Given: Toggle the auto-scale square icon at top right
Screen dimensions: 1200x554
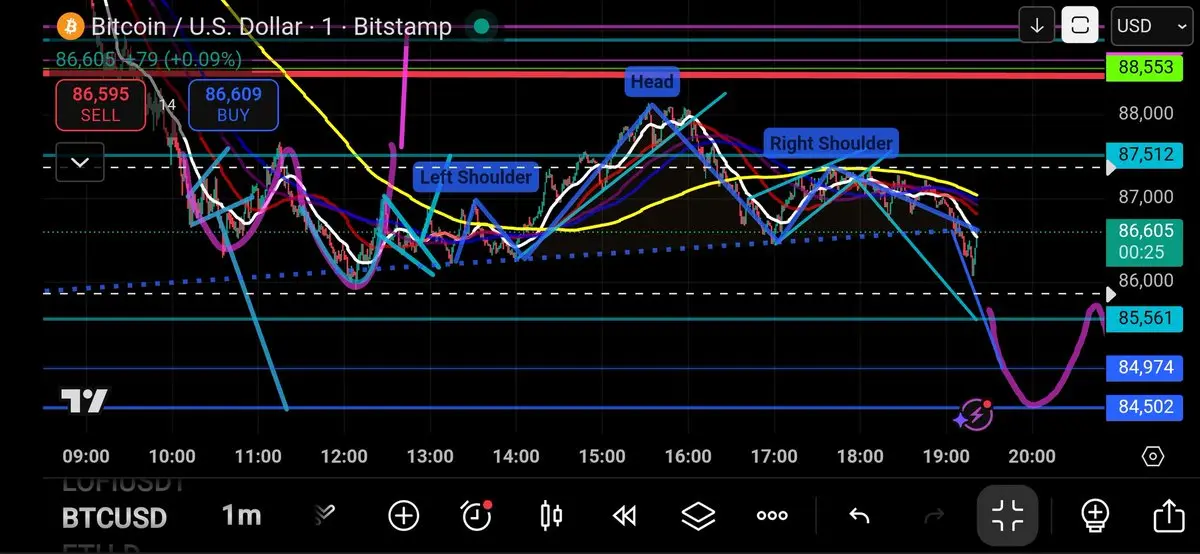Looking at the screenshot, I should pos(1080,26).
